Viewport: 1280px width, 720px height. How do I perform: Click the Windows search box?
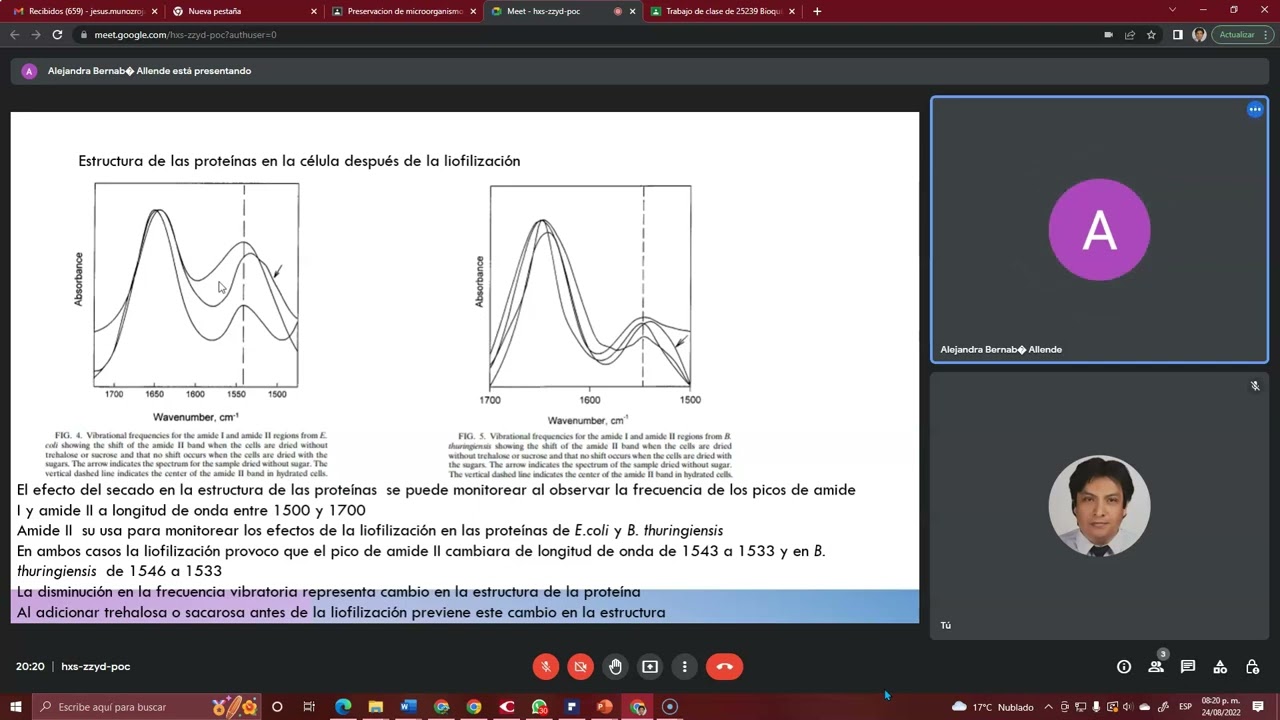(x=148, y=707)
